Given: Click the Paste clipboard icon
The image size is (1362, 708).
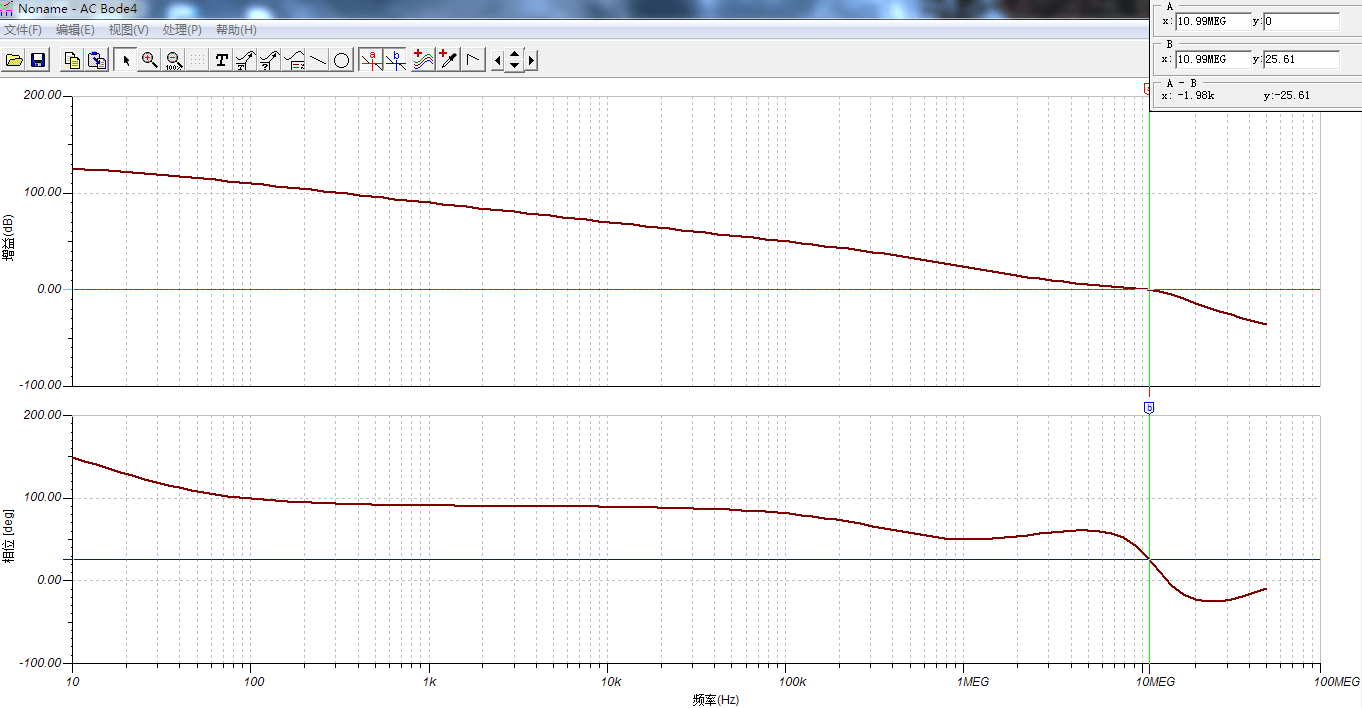Looking at the screenshot, I should coord(97,60).
